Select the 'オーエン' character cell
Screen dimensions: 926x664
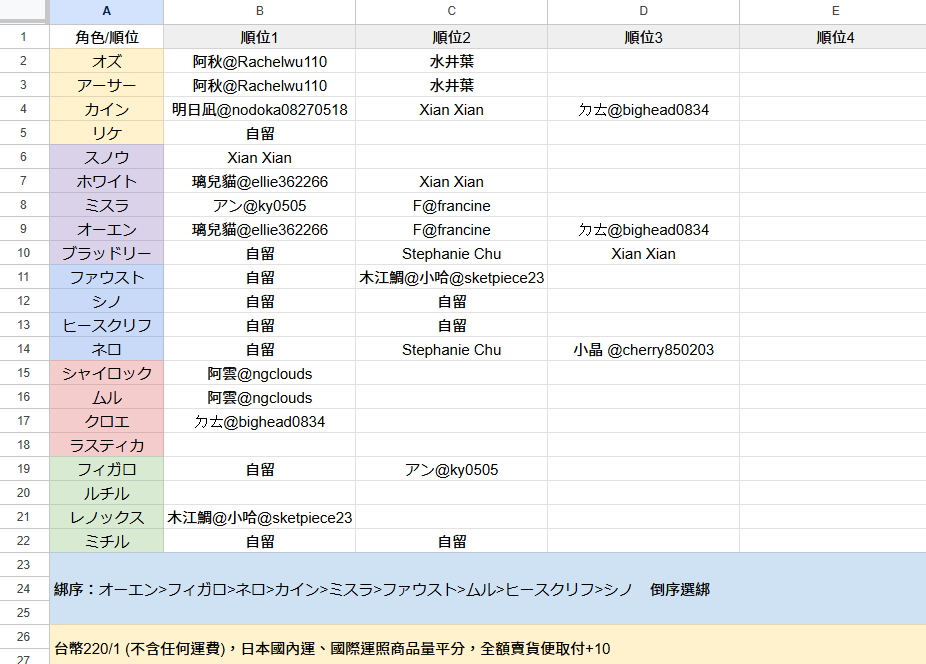coord(106,230)
